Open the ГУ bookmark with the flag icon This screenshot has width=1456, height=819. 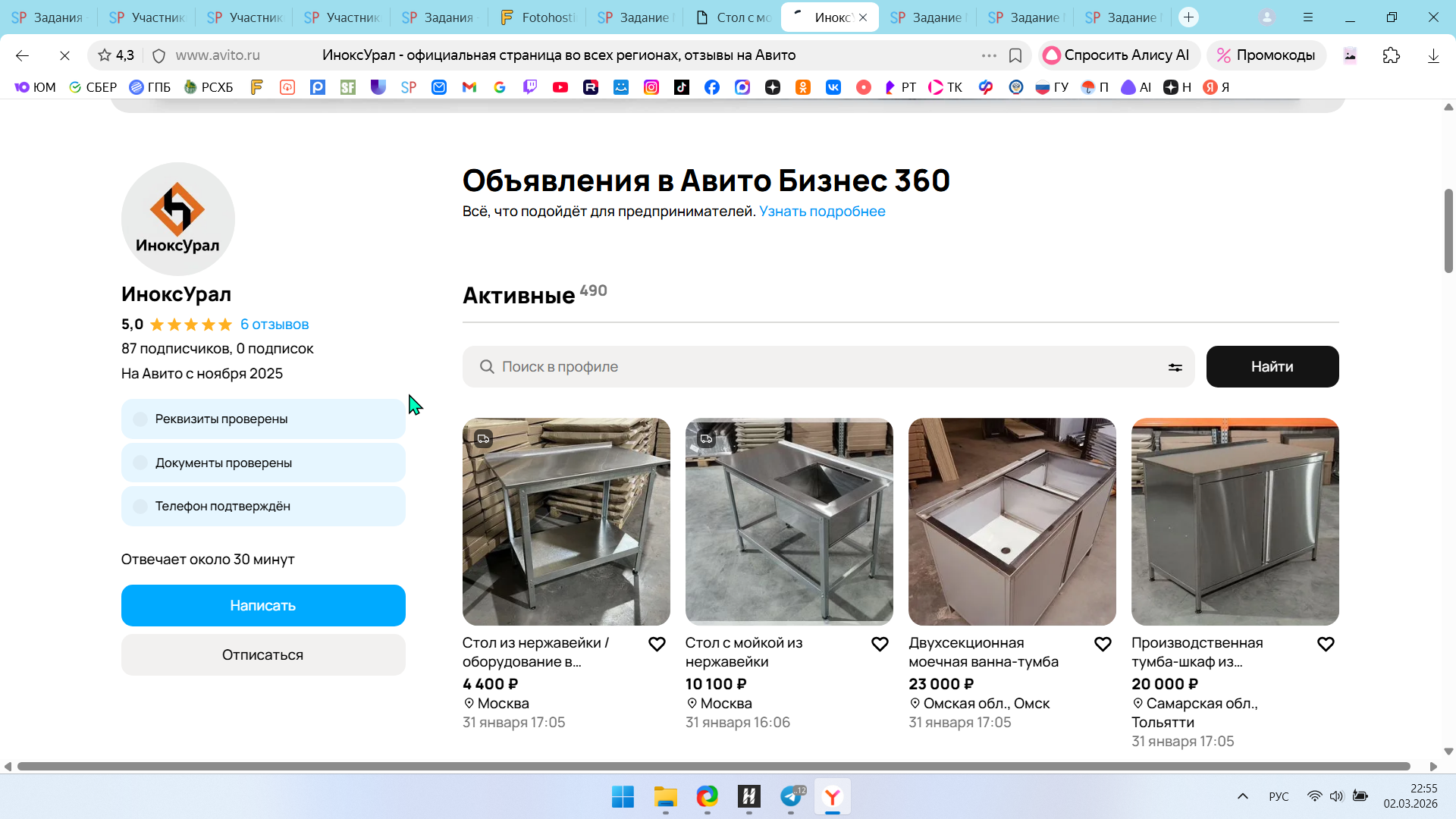[x=1052, y=87]
